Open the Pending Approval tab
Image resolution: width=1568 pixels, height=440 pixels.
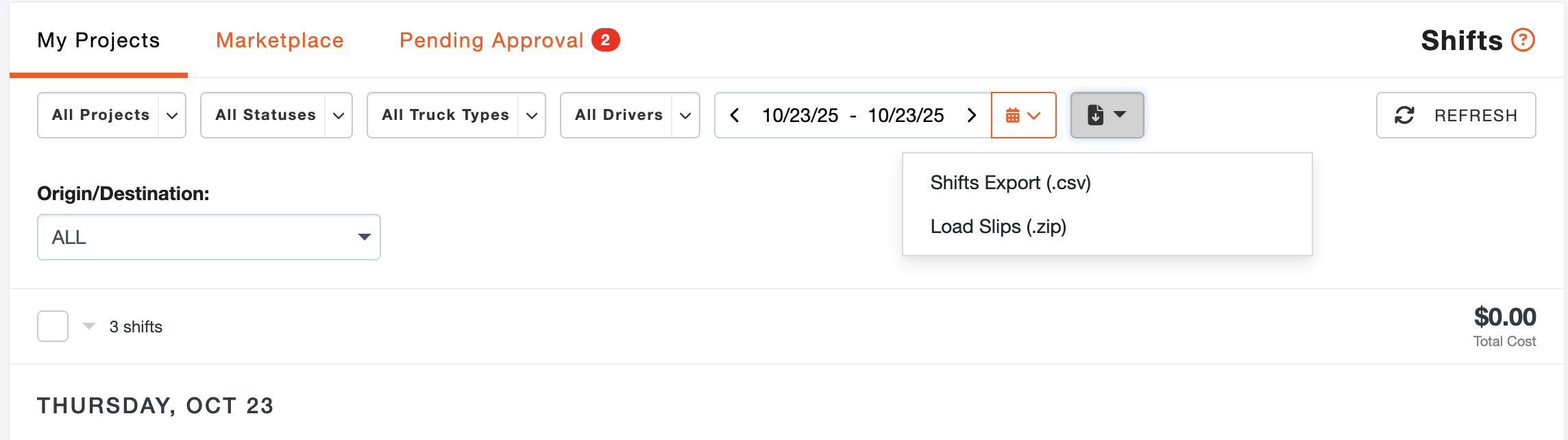coord(491,40)
